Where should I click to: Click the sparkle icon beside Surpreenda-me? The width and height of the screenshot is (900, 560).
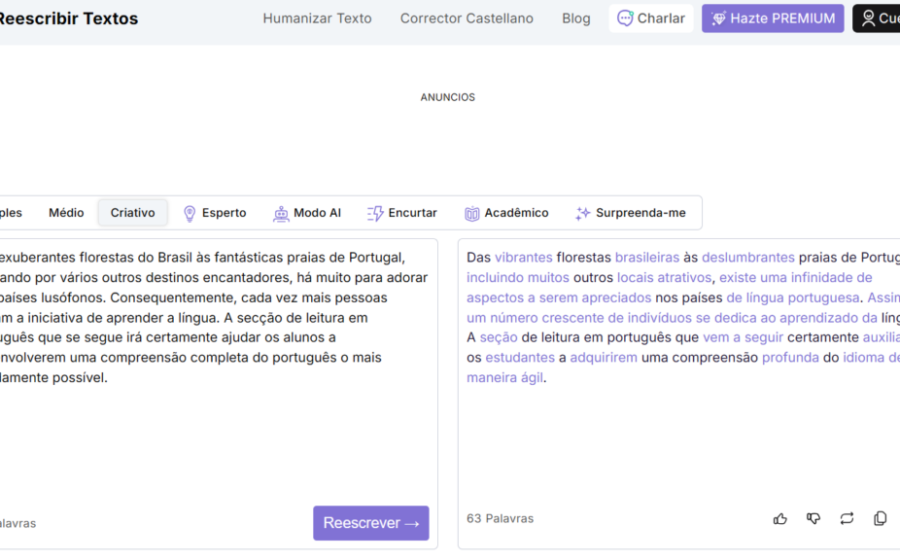coord(583,213)
